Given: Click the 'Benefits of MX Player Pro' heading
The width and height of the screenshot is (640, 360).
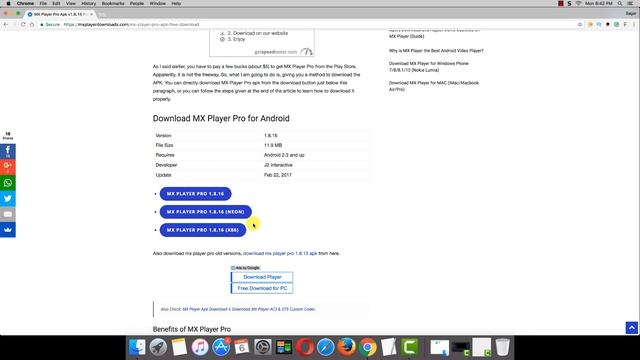Looking at the screenshot, I should tap(192, 329).
